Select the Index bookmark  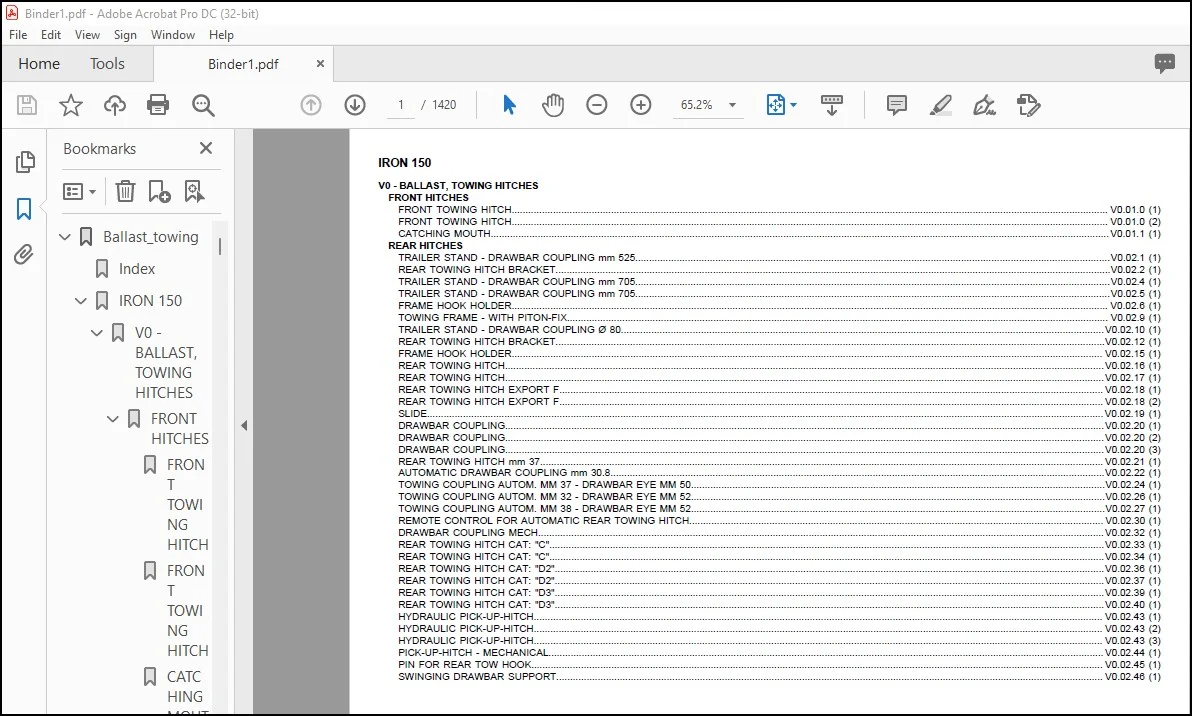[137, 269]
